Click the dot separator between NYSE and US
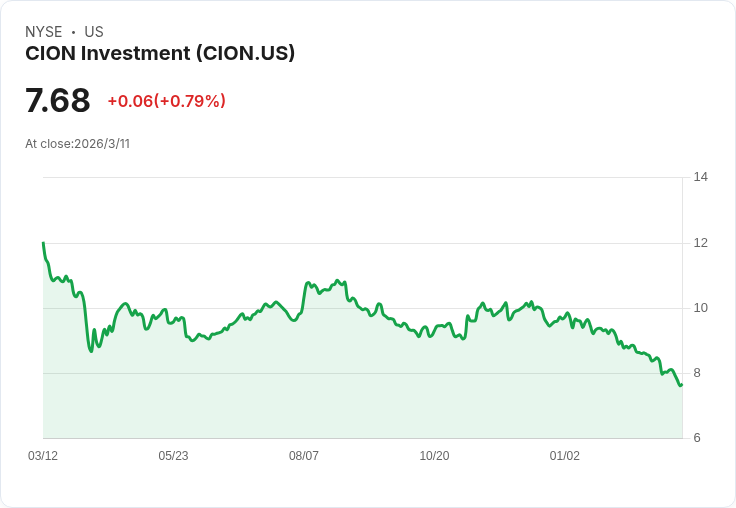This screenshot has width=736, height=508. pyautogui.click(x=73, y=32)
